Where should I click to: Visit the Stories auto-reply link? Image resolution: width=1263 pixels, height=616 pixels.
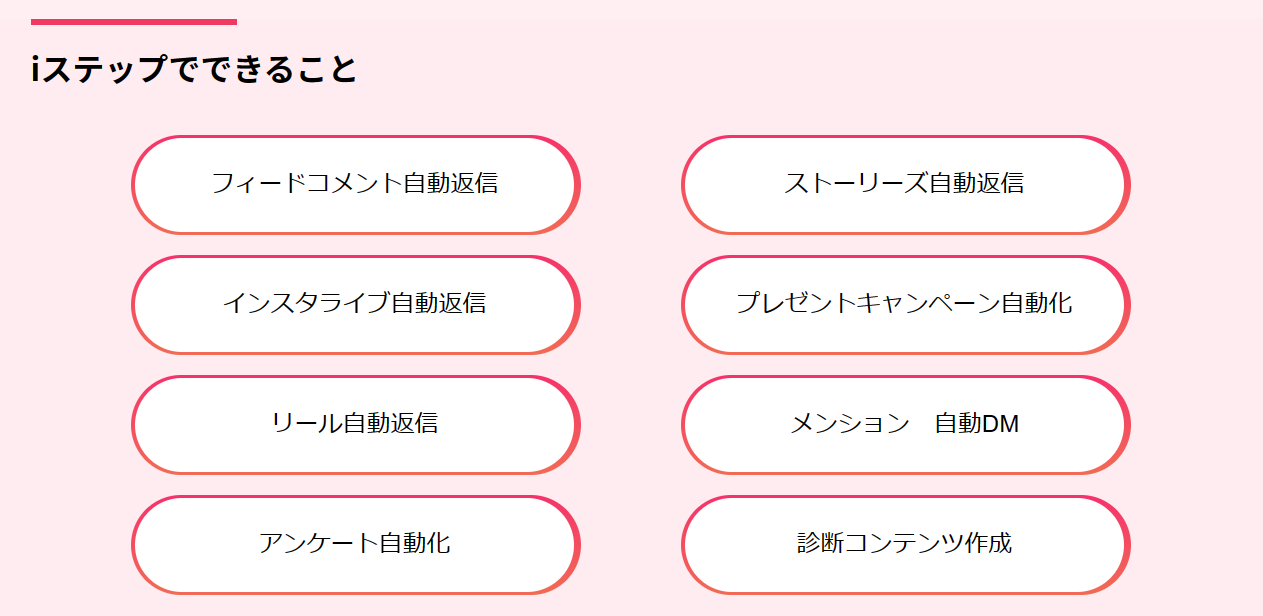pyautogui.click(x=905, y=185)
